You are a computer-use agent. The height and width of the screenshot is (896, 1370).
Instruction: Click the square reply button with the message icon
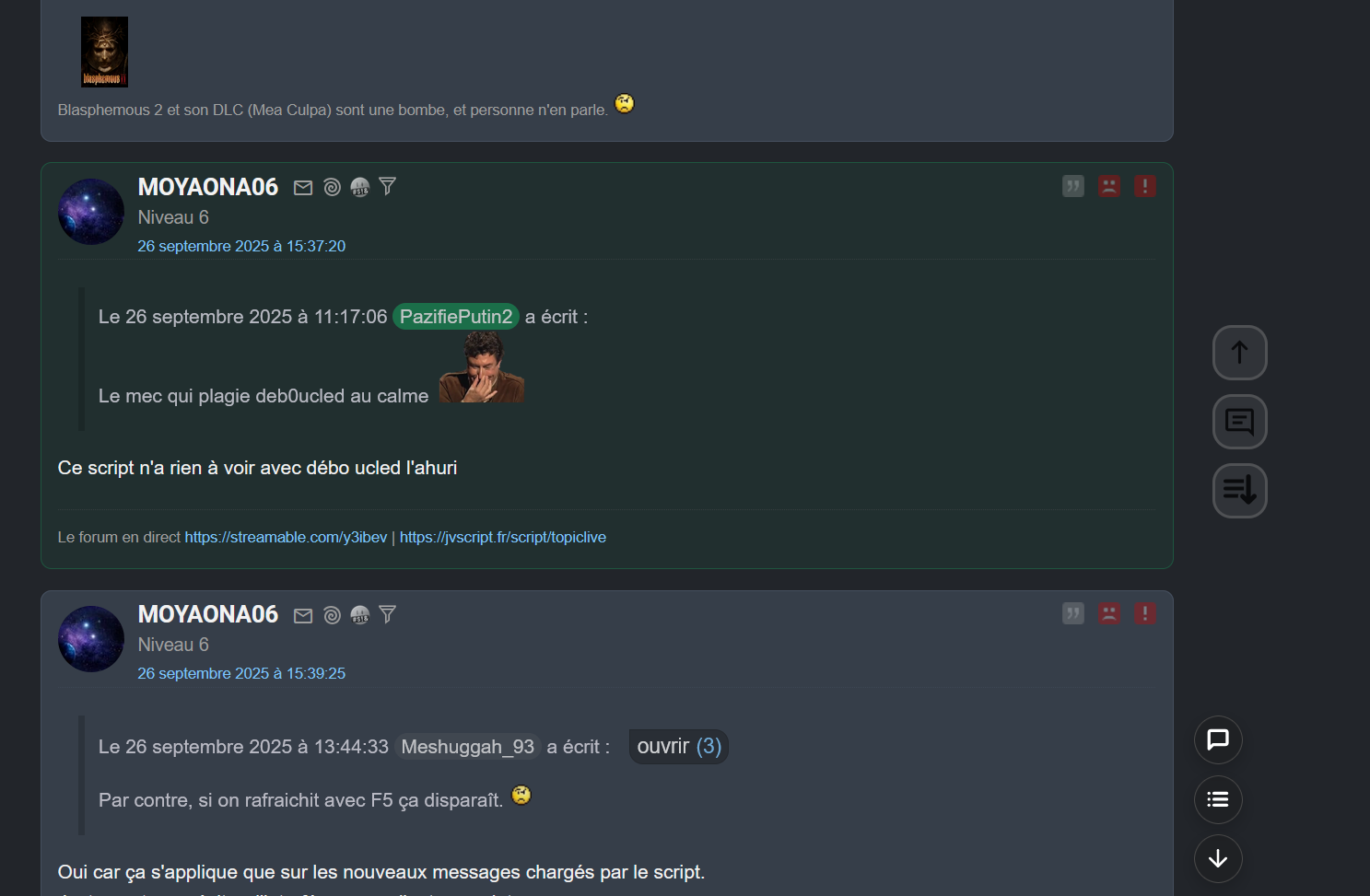(x=1240, y=422)
